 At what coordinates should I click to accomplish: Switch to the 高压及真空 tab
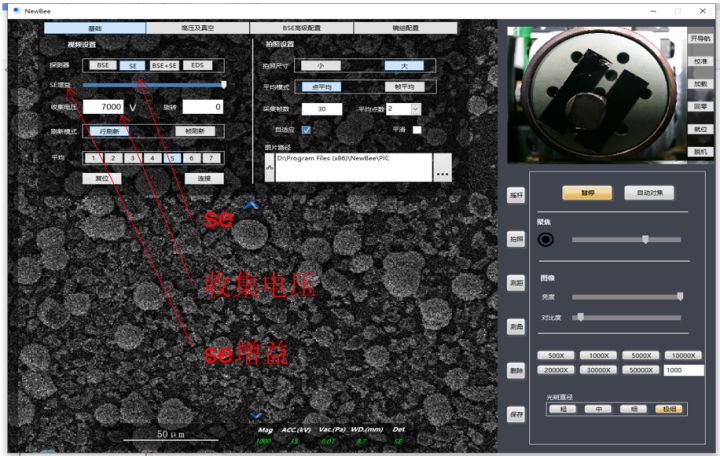(x=196, y=28)
